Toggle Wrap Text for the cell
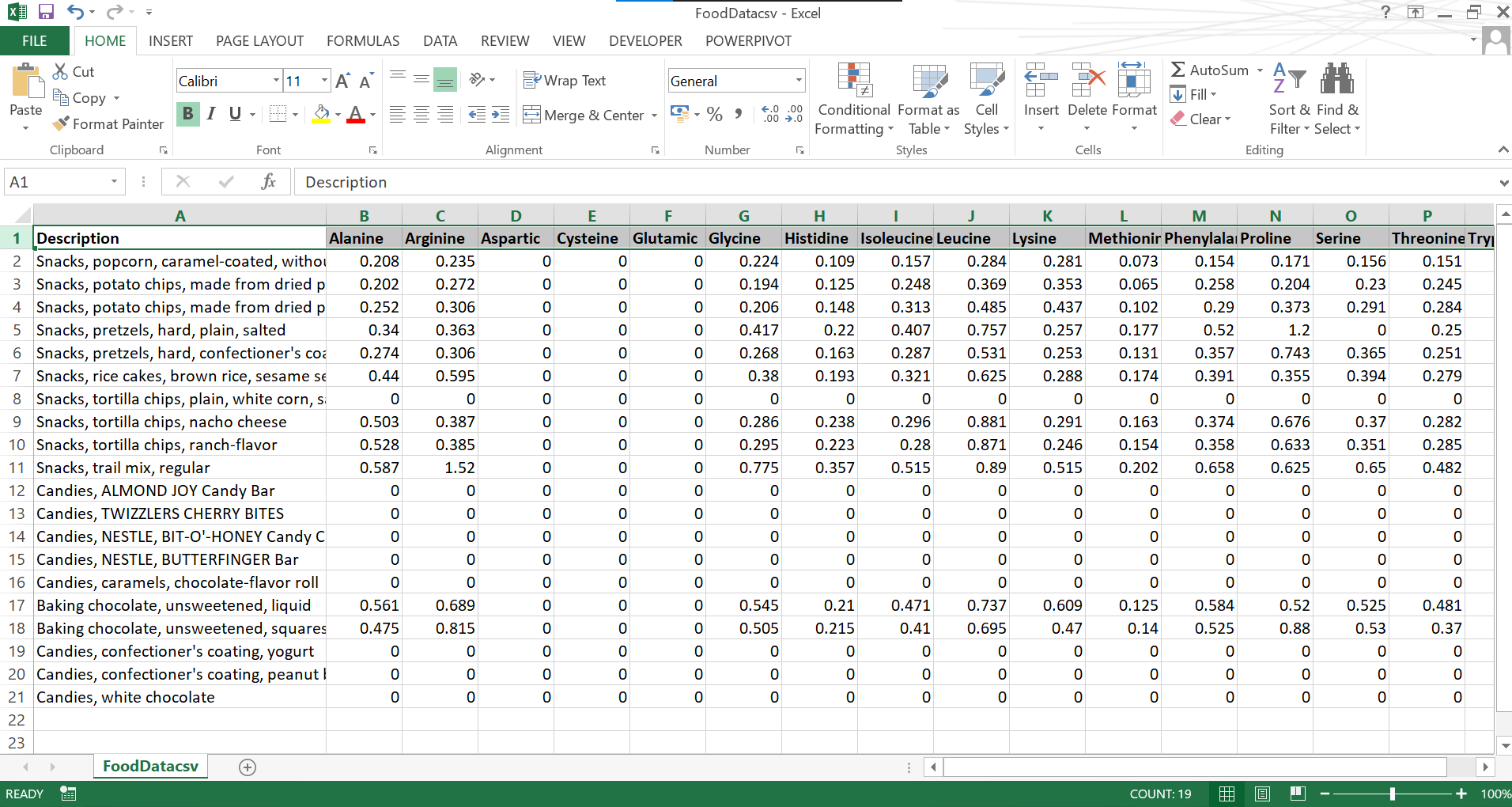Image resolution: width=1512 pixels, height=807 pixels. (x=565, y=81)
